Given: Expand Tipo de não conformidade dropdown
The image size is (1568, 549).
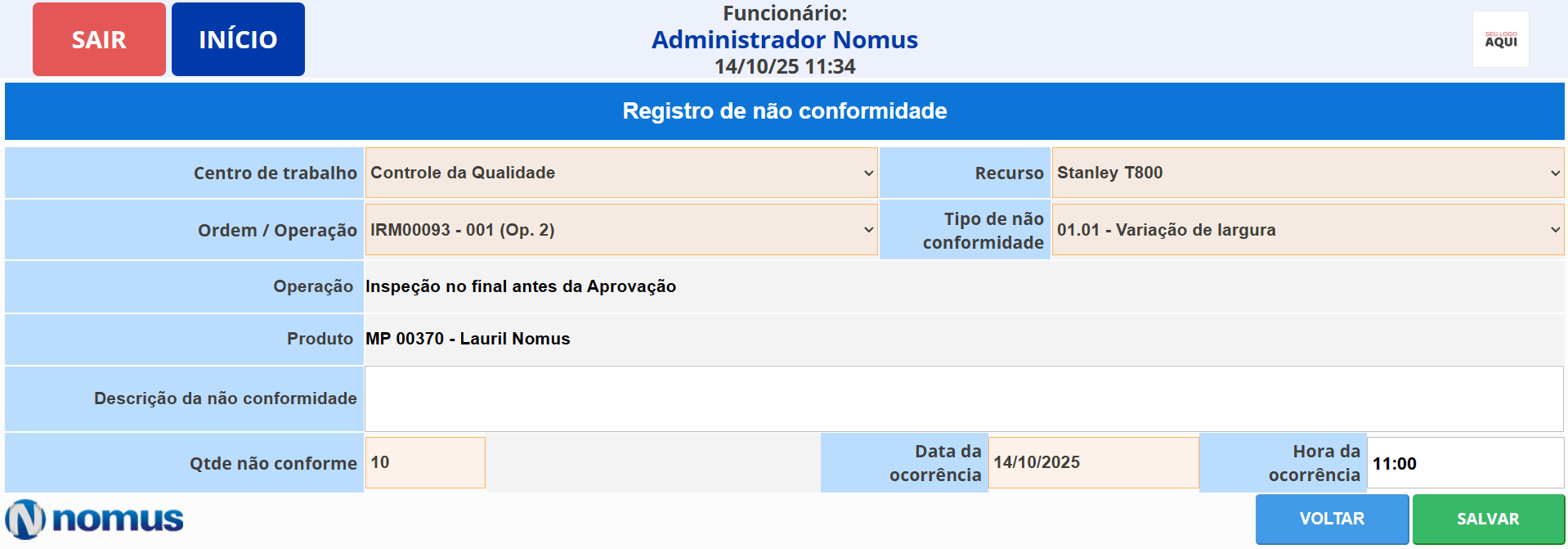Looking at the screenshot, I should [x=1307, y=230].
